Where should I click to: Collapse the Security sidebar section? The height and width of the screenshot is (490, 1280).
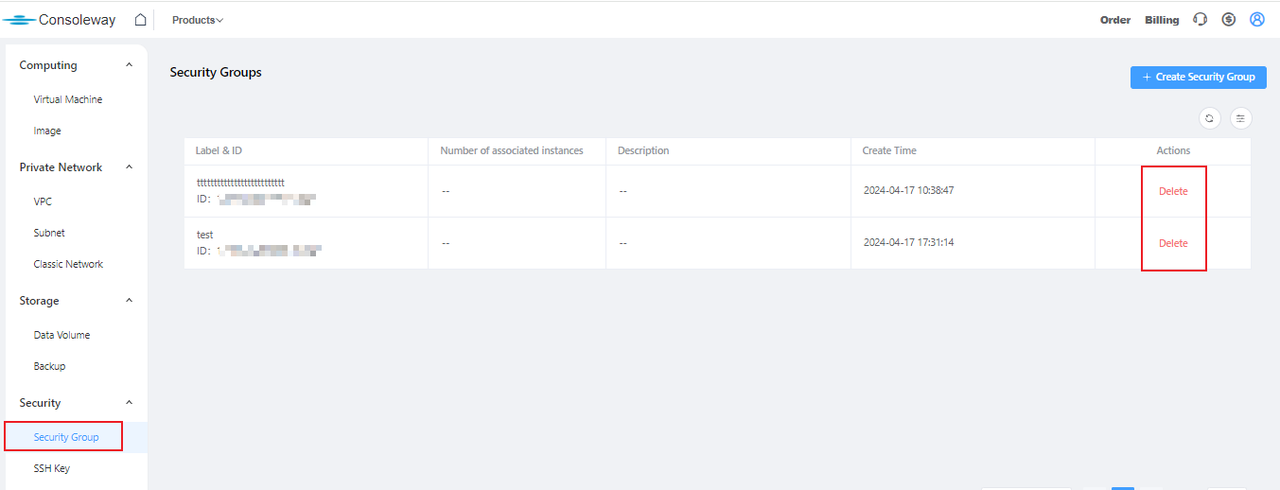tap(129, 403)
